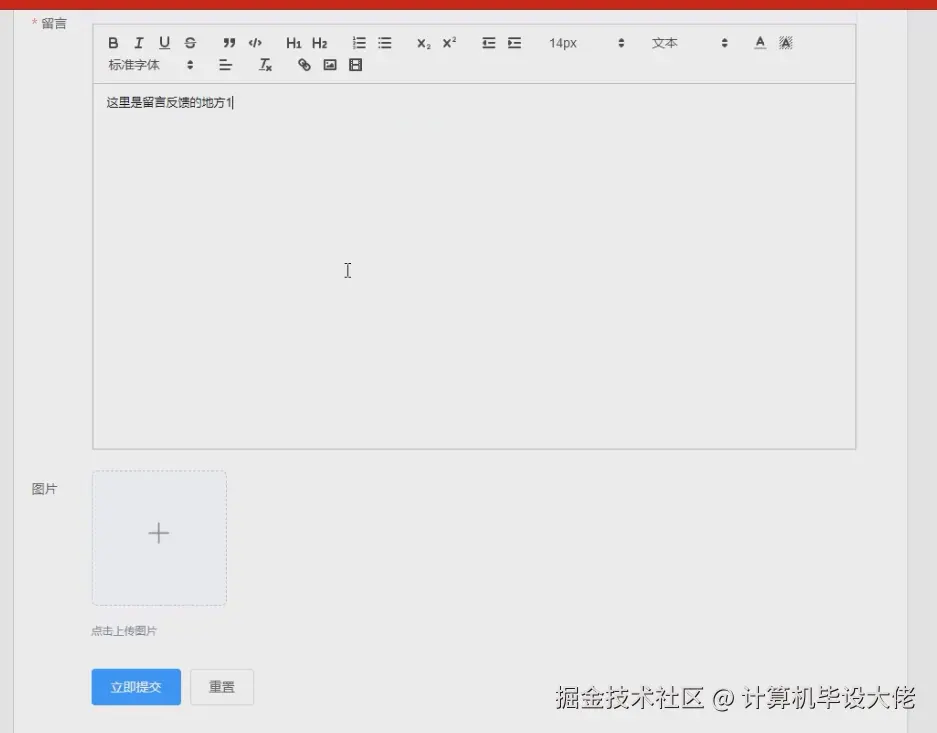Image resolution: width=937 pixels, height=733 pixels.
Task: Insert a blockquote
Action: tap(229, 43)
